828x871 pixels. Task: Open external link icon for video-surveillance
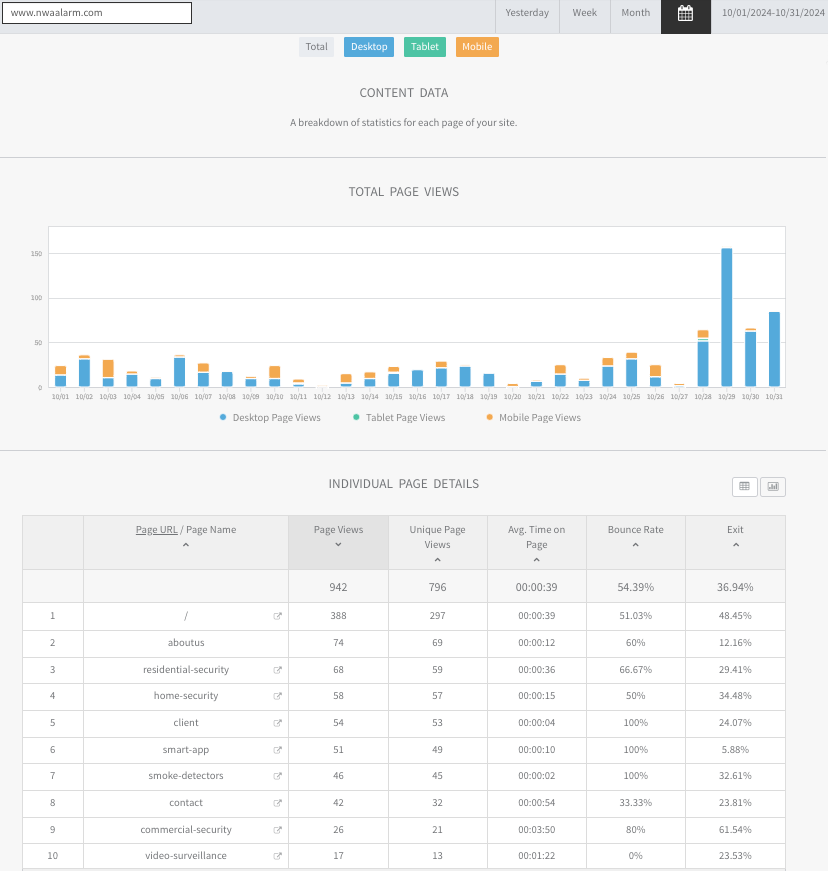tap(277, 856)
